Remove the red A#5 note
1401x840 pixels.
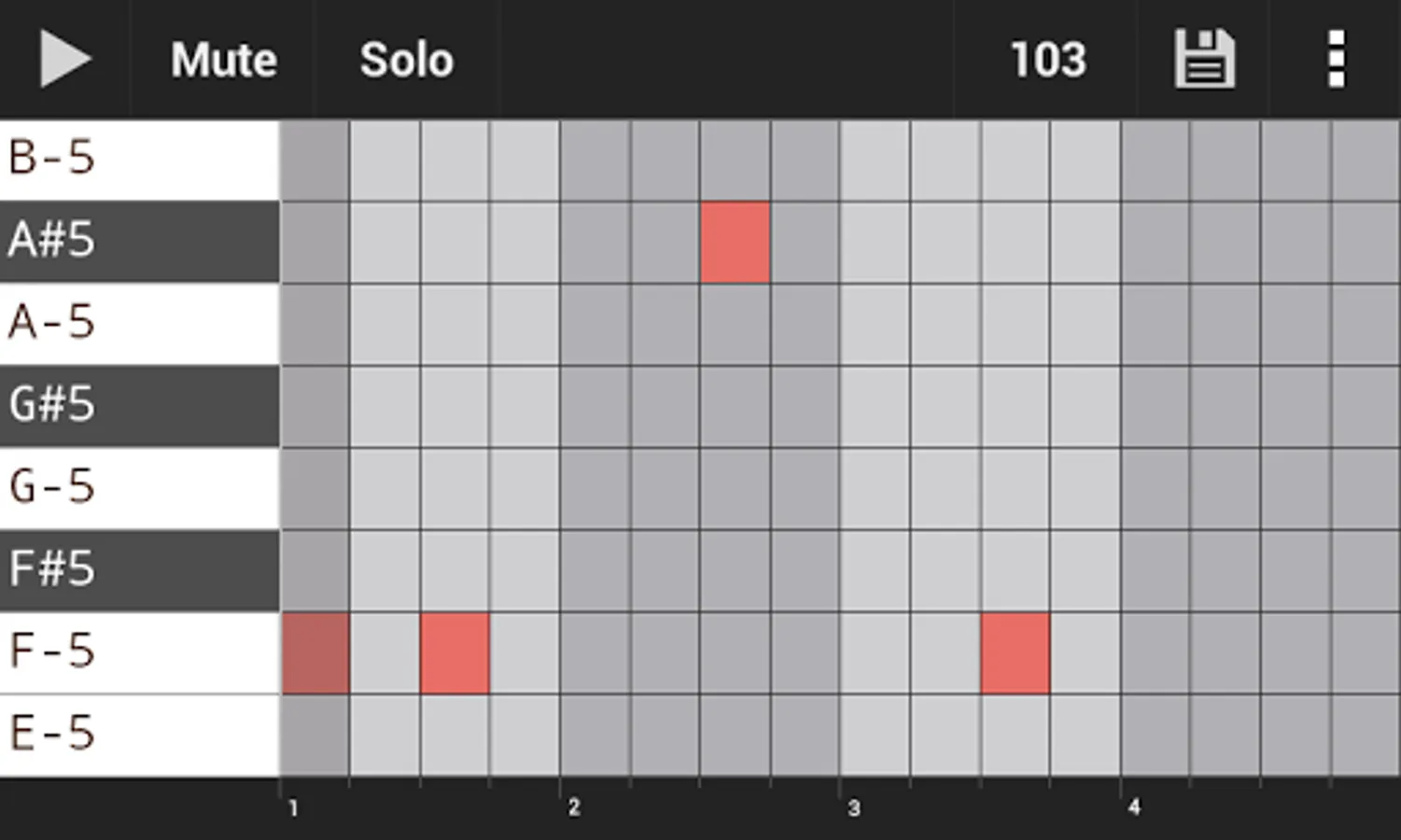(736, 243)
